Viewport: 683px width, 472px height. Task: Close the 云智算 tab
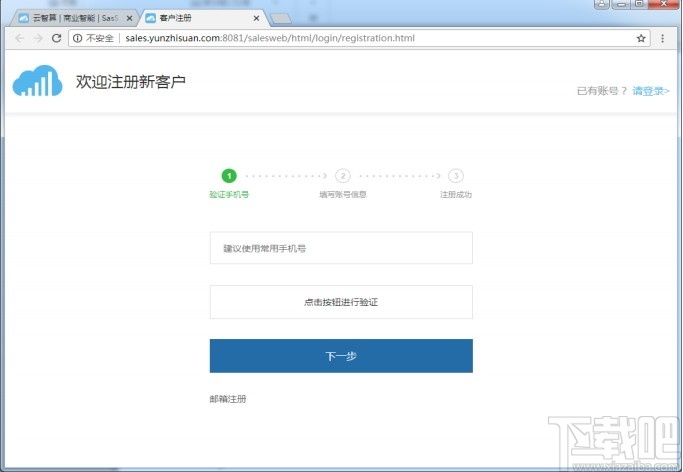point(129,18)
